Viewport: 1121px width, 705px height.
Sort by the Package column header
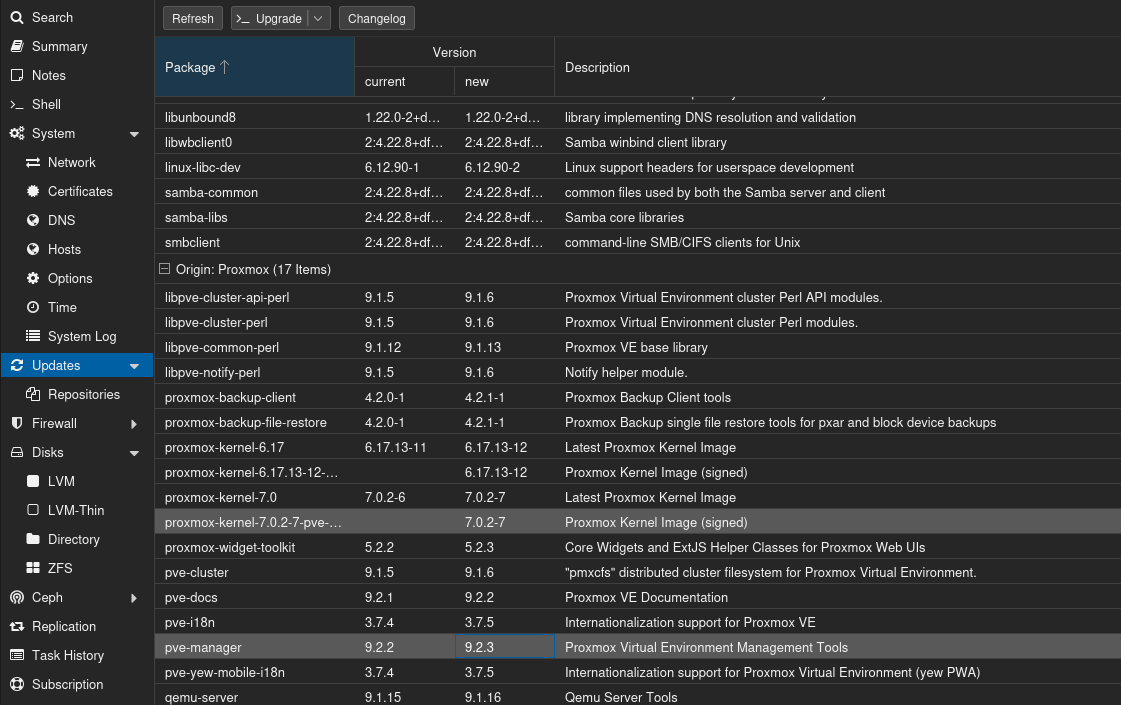tap(255, 67)
